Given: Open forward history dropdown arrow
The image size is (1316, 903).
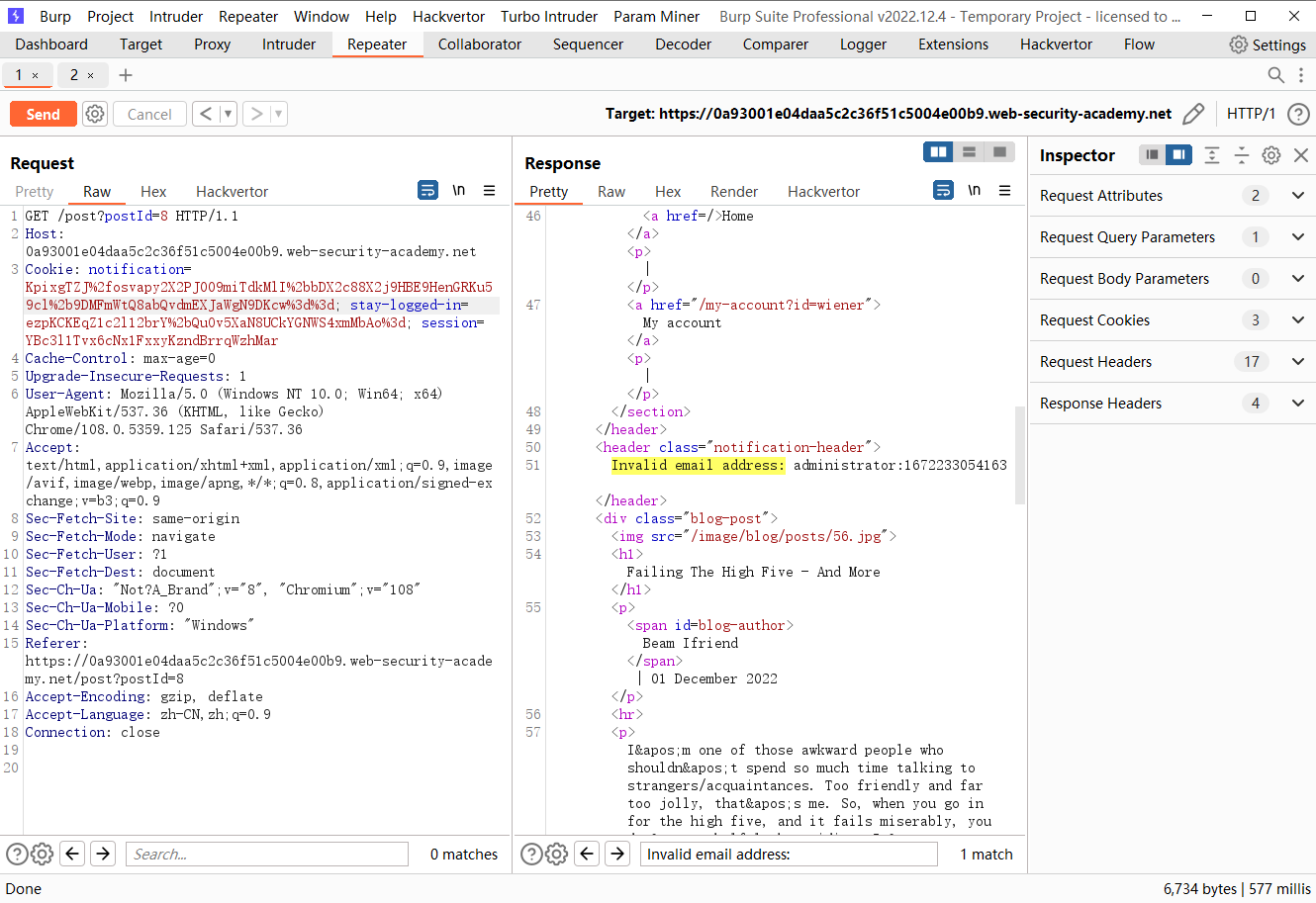Looking at the screenshot, I should click(279, 114).
